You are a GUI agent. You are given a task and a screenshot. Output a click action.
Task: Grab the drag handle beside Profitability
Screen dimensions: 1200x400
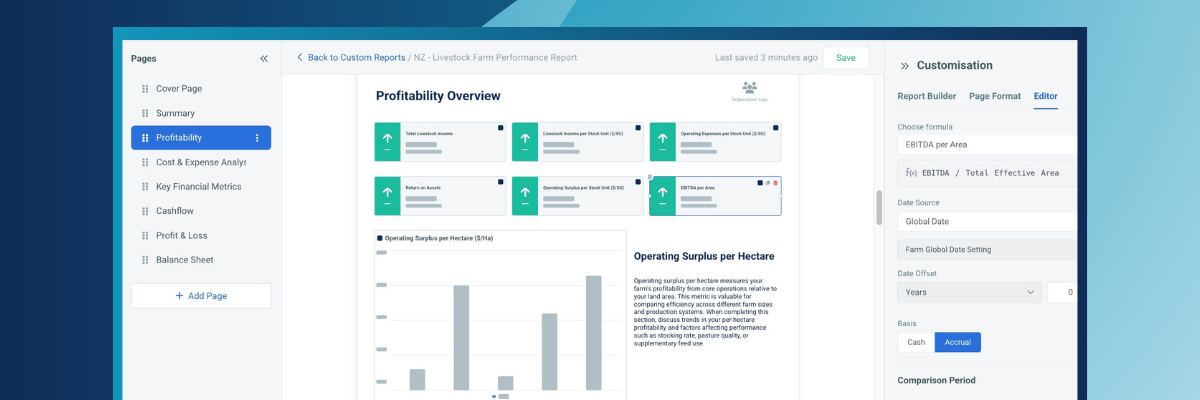point(145,138)
